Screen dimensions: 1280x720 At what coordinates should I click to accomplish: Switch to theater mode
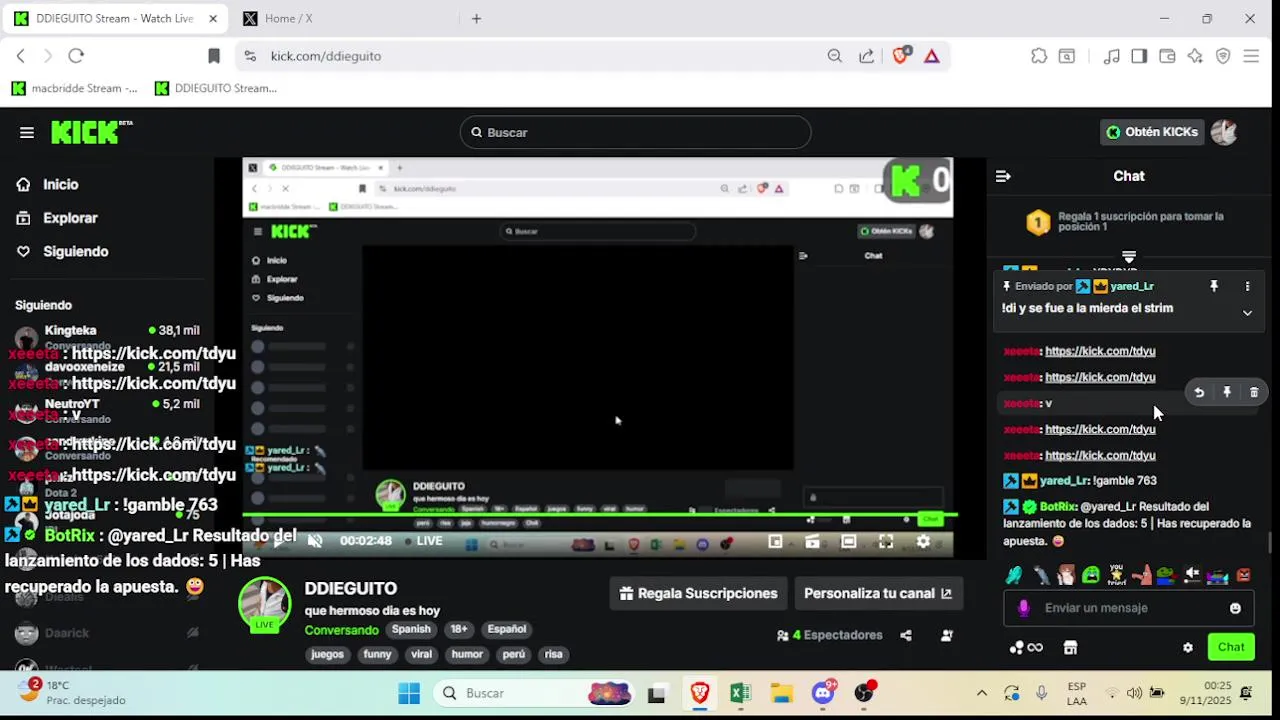tap(849, 541)
